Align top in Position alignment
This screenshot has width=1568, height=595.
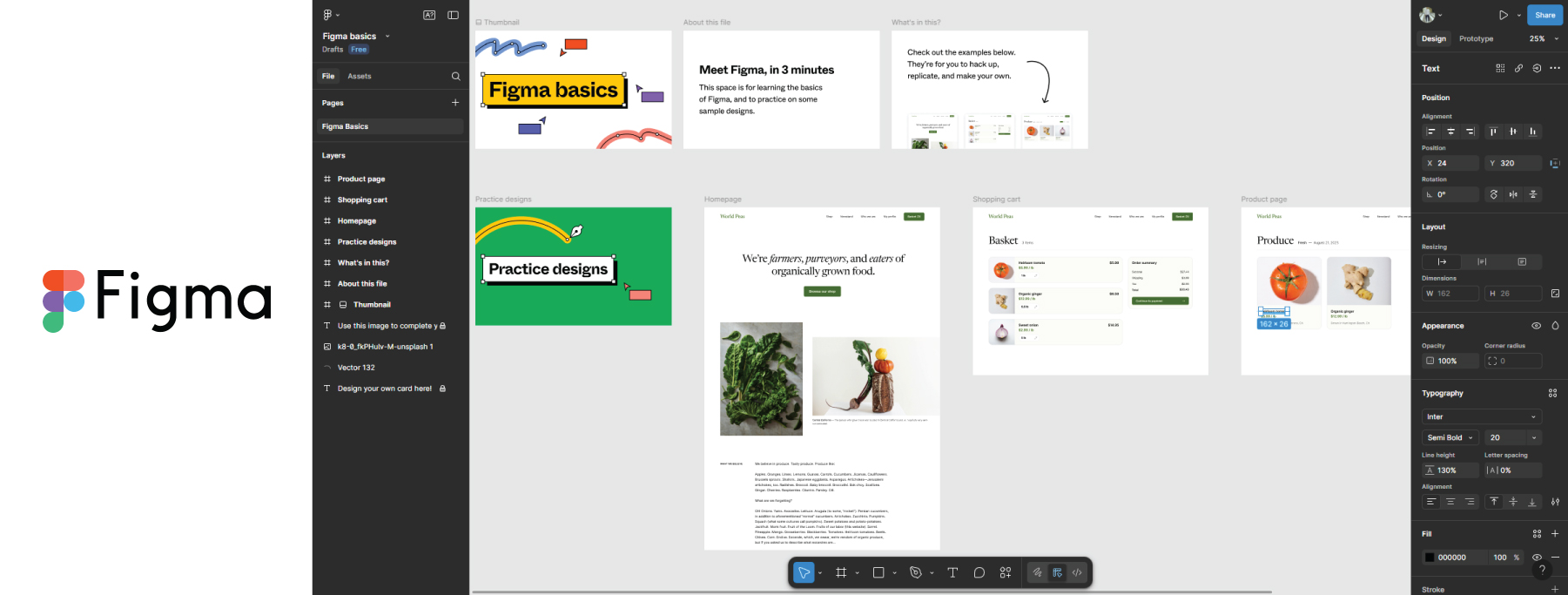click(x=1493, y=132)
